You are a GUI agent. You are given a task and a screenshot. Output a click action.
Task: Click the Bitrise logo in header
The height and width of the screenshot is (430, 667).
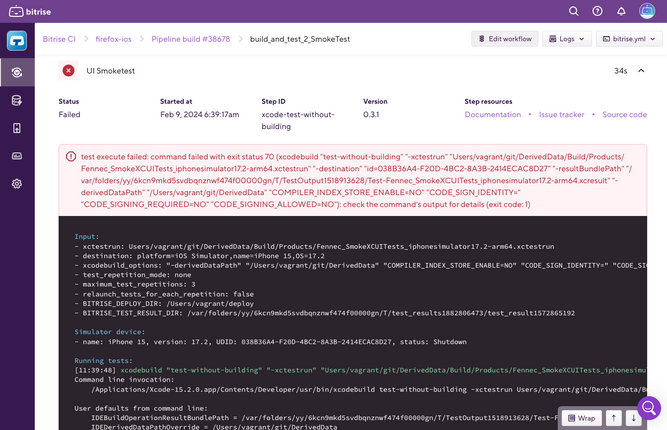point(30,11)
